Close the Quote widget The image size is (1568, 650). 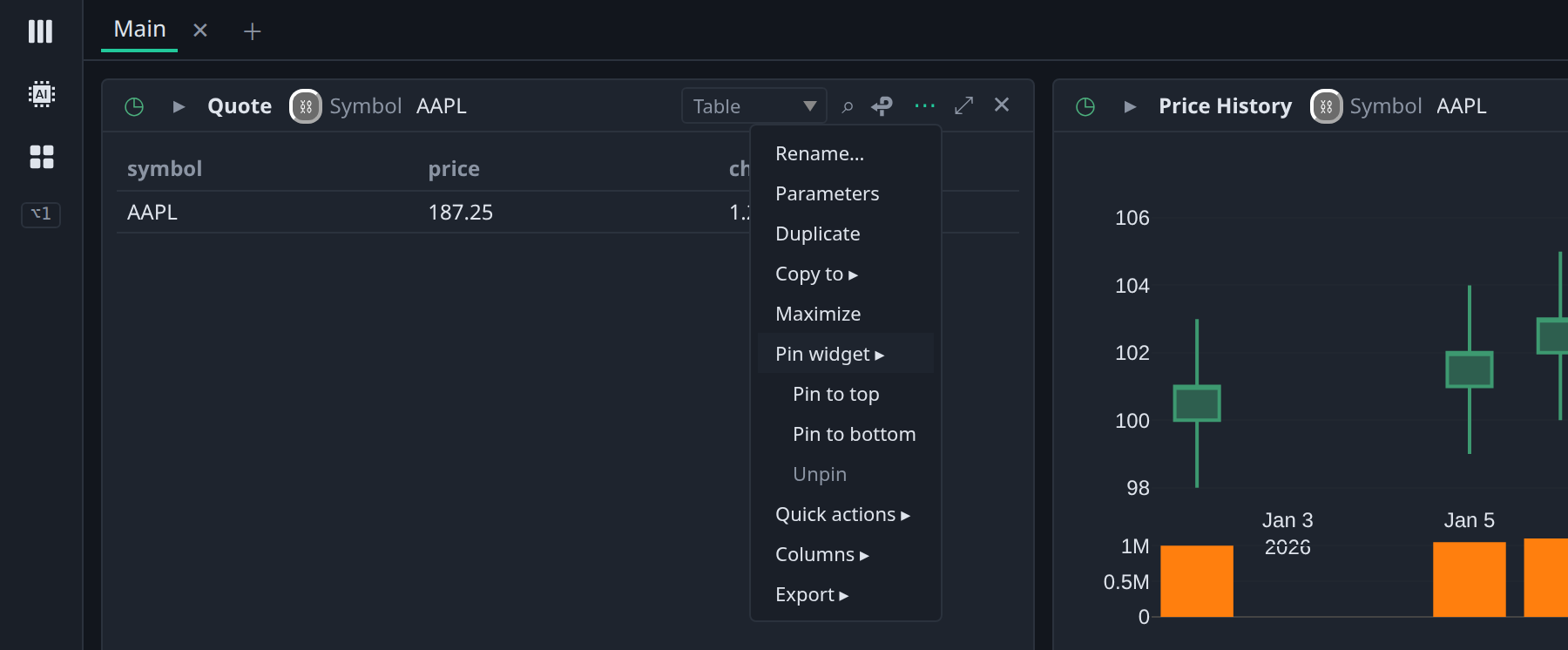tap(1002, 105)
